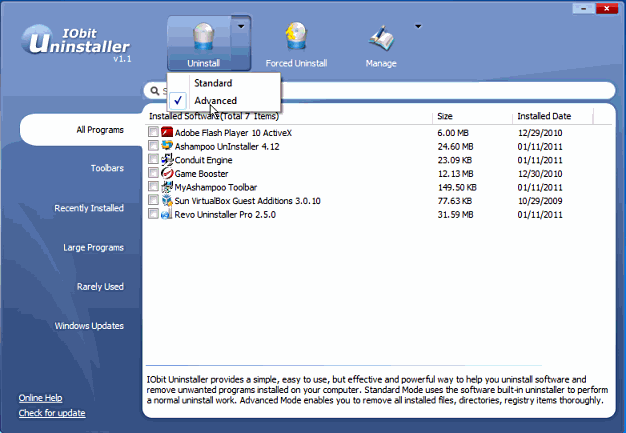Click the Game Booster program icon
The image size is (626, 433).
[x=167, y=173]
